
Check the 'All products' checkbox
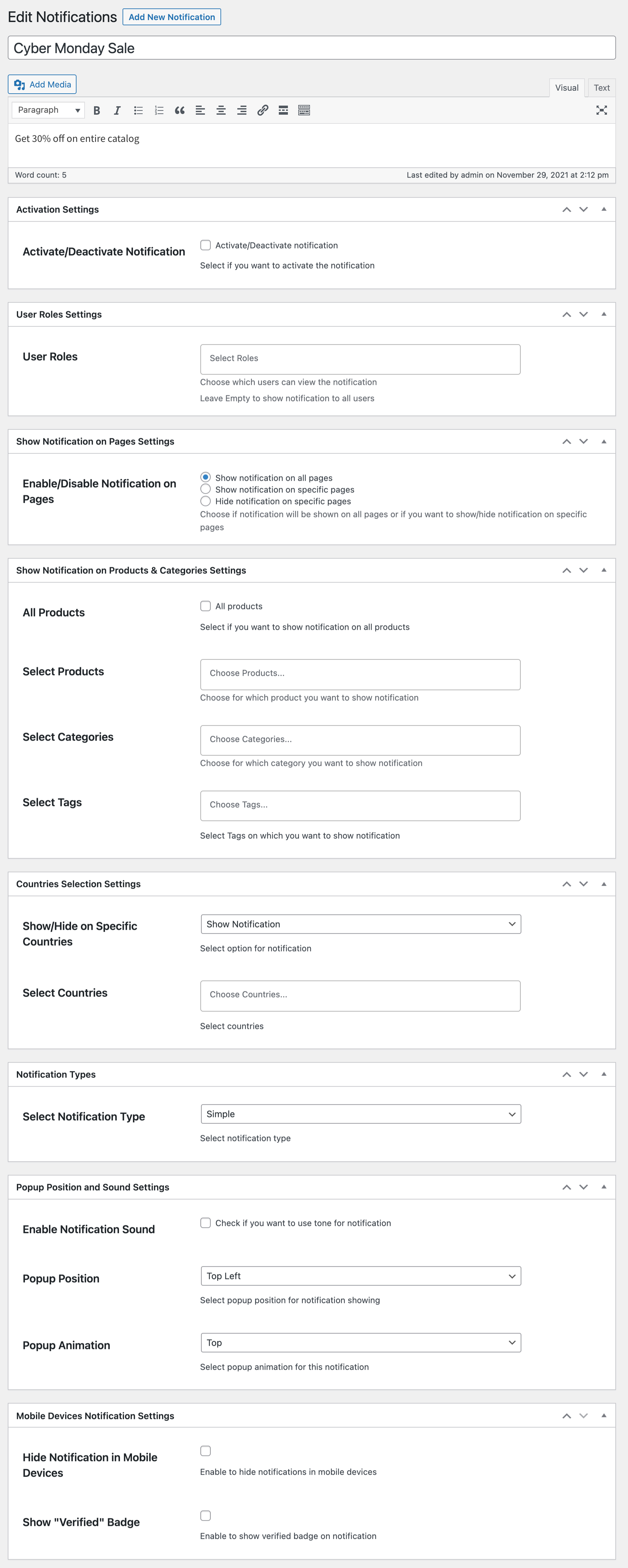click(206, 606)
